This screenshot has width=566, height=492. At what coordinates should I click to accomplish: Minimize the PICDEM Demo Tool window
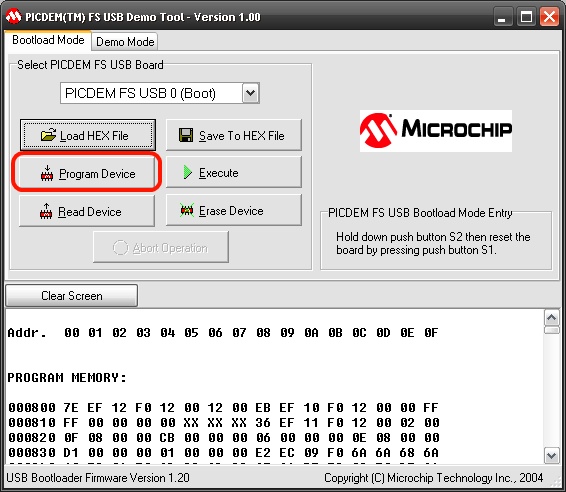(503, 17)
